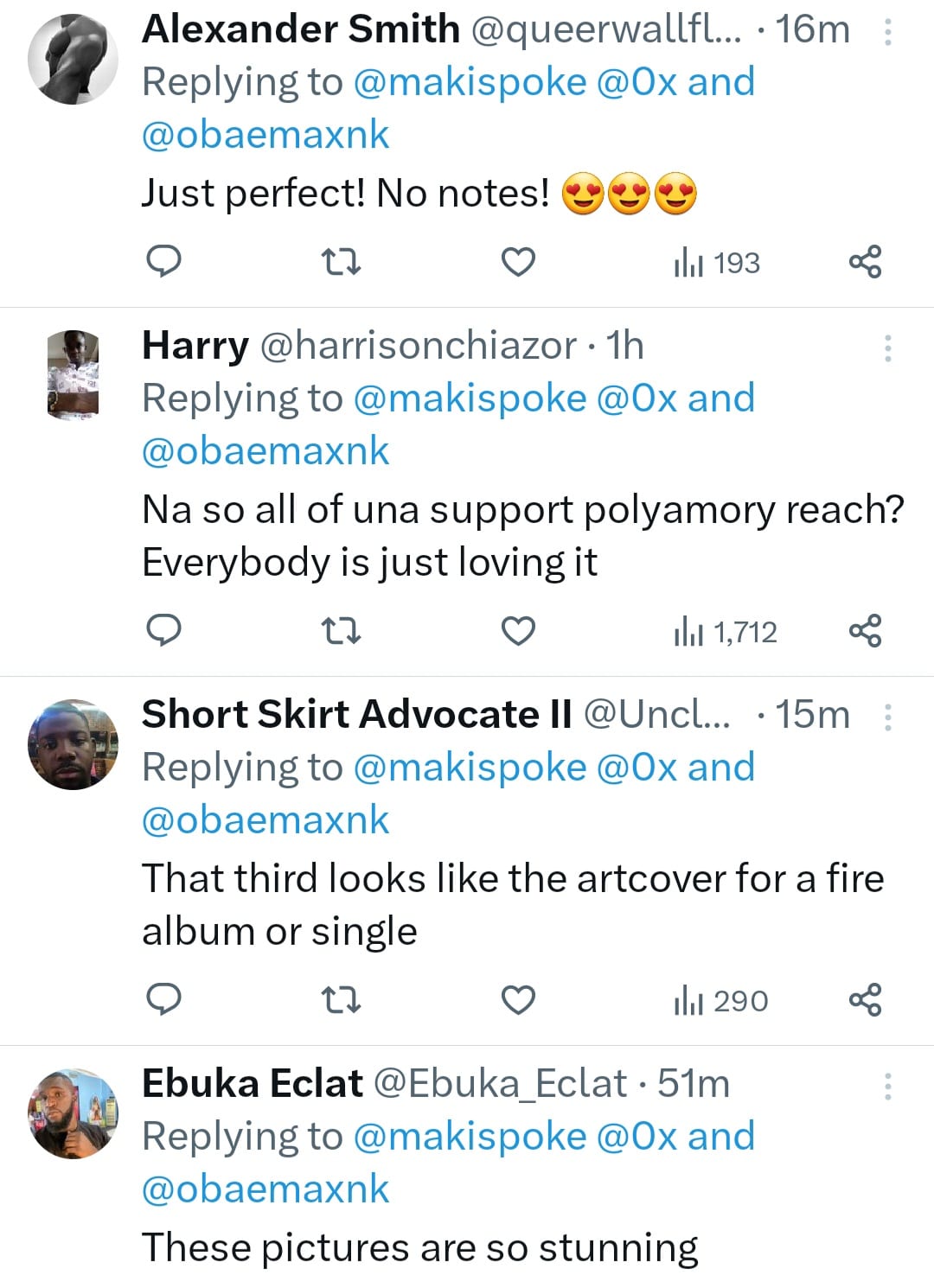934x1288 pixels.
Task: View Ebuka Eclat's profile avatar
Action: pyautogui.click(x=73, y=1113)
